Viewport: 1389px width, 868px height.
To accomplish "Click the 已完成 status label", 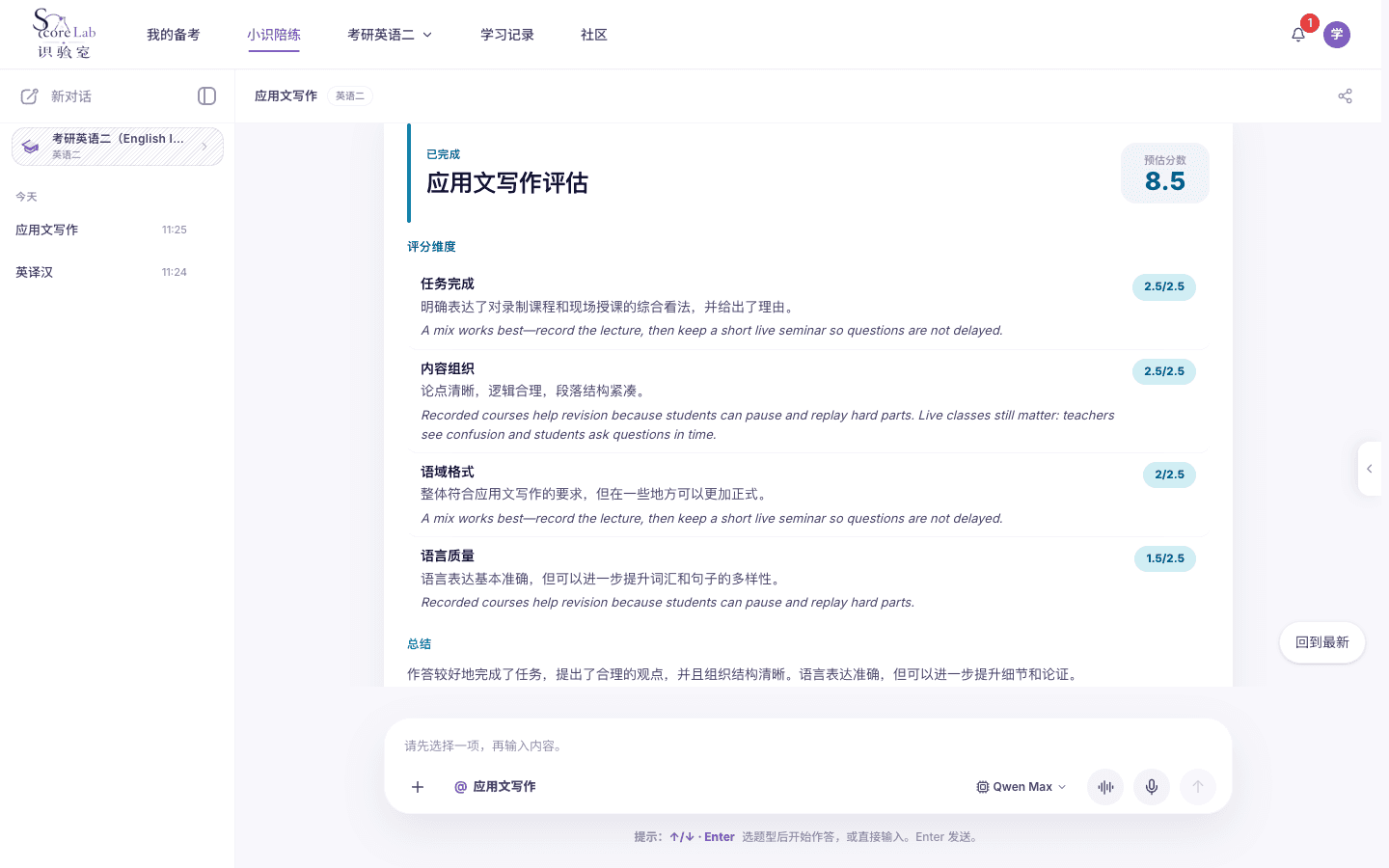I will [x=444, y=154].
